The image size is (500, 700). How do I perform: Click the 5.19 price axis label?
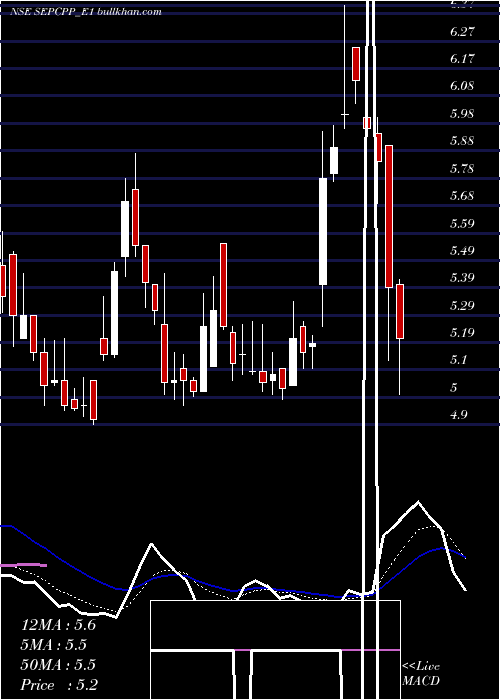(x=462, y=333)
